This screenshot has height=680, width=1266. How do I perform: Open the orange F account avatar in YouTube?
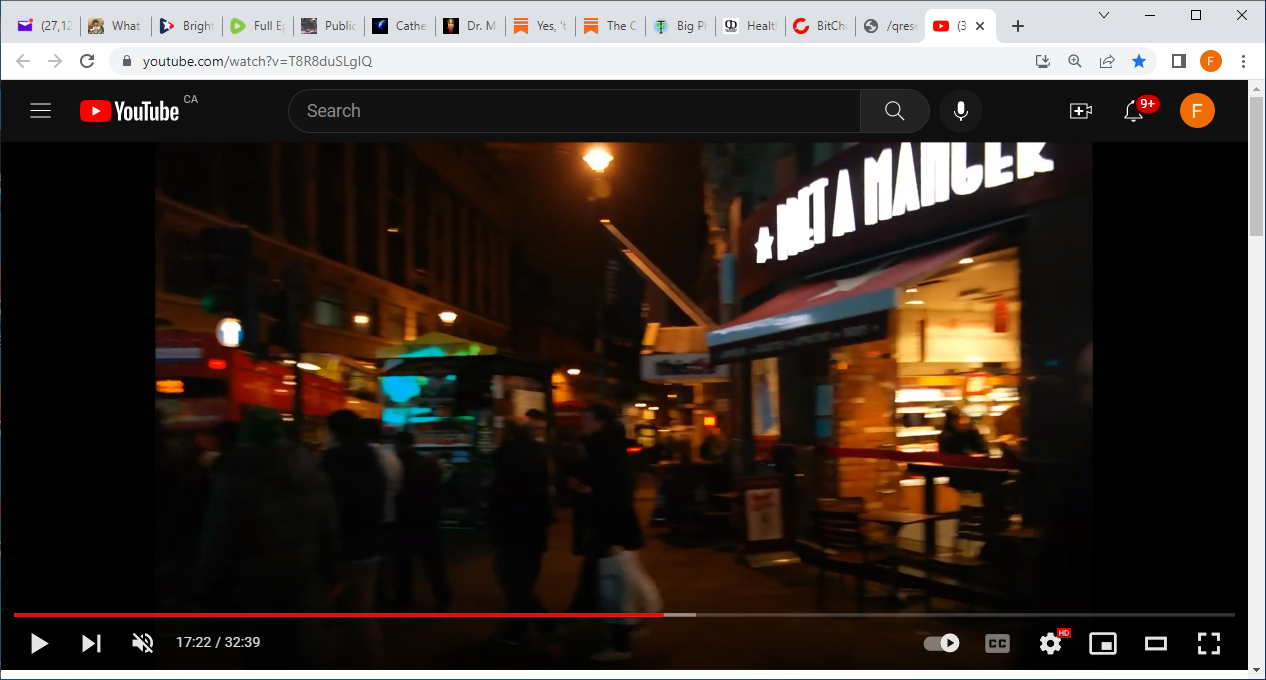(x=1197, y=111)
